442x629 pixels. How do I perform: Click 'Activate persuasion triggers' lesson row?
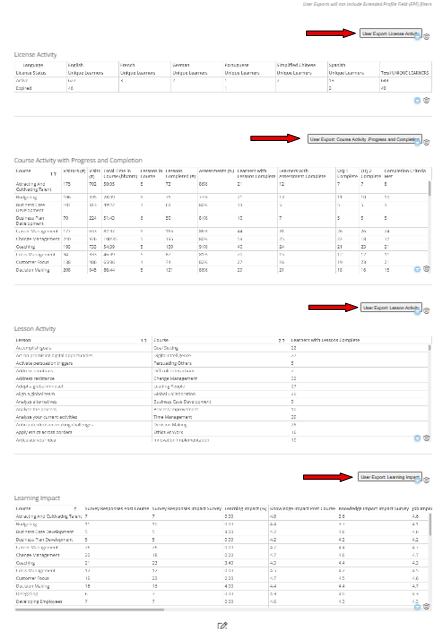[x=44, y=363]
